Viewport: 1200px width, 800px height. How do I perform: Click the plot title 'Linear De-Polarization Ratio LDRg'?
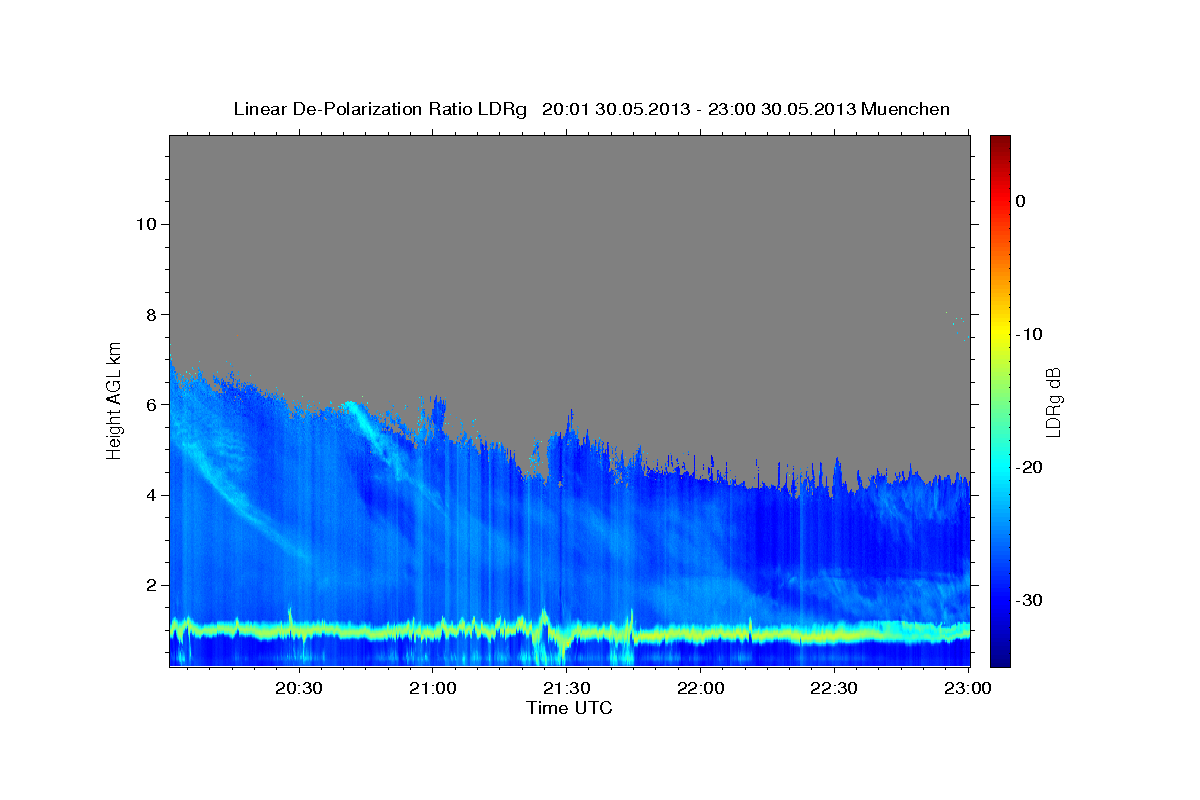tap(379, 109)
